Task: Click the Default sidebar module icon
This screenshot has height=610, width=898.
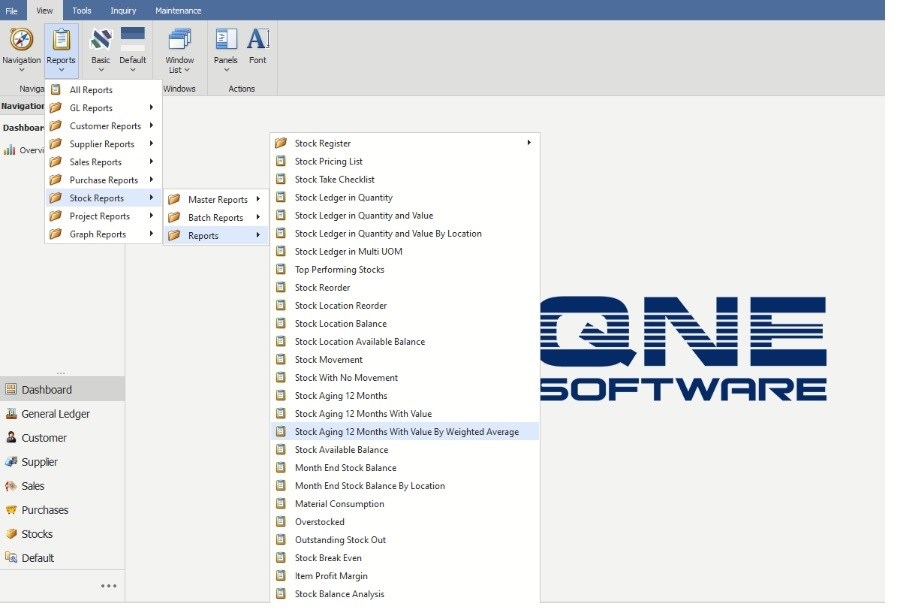Action: 11,557
